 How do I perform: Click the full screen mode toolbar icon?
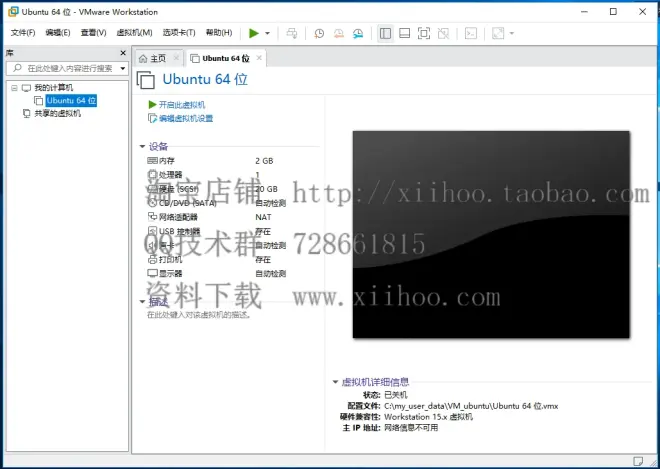(x=424, y=33)
